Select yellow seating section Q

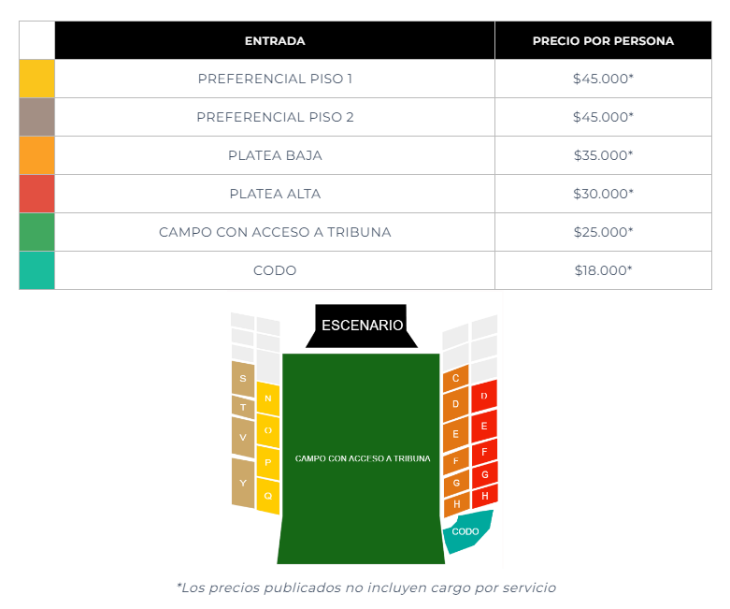268,496
